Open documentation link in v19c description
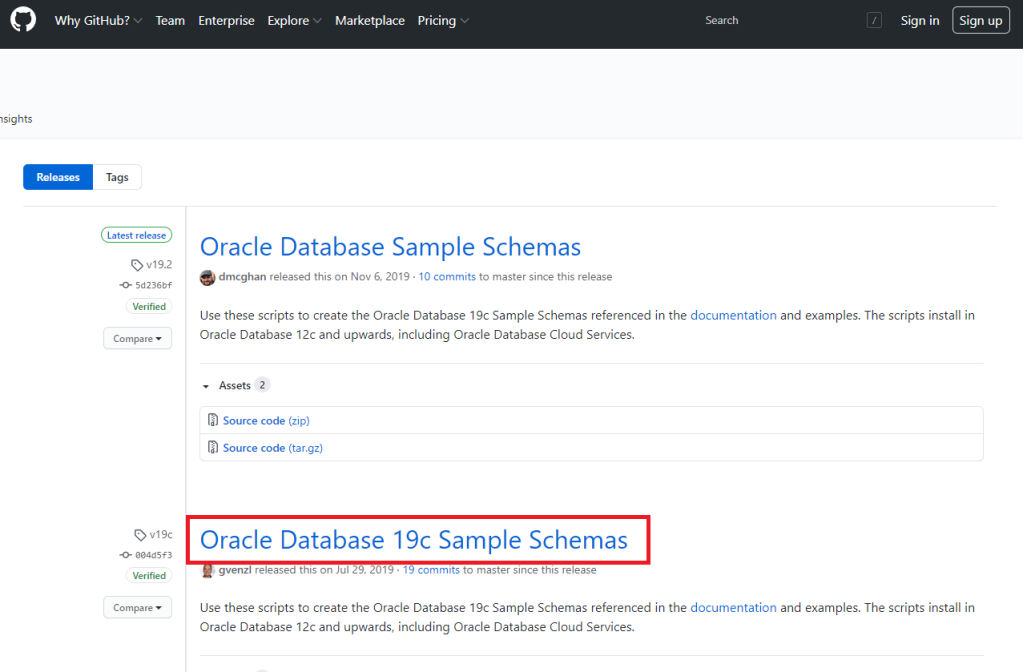The height and width of the screenshot is (672, 1023). click(x=733, y=607)
